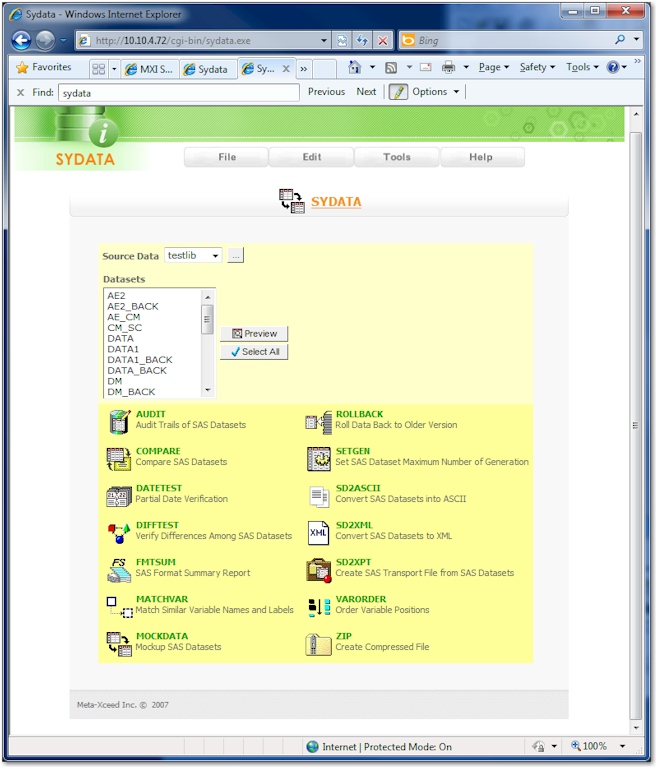Open the SD2XML XML icon
658x769 pixels.
click(319, 533)
